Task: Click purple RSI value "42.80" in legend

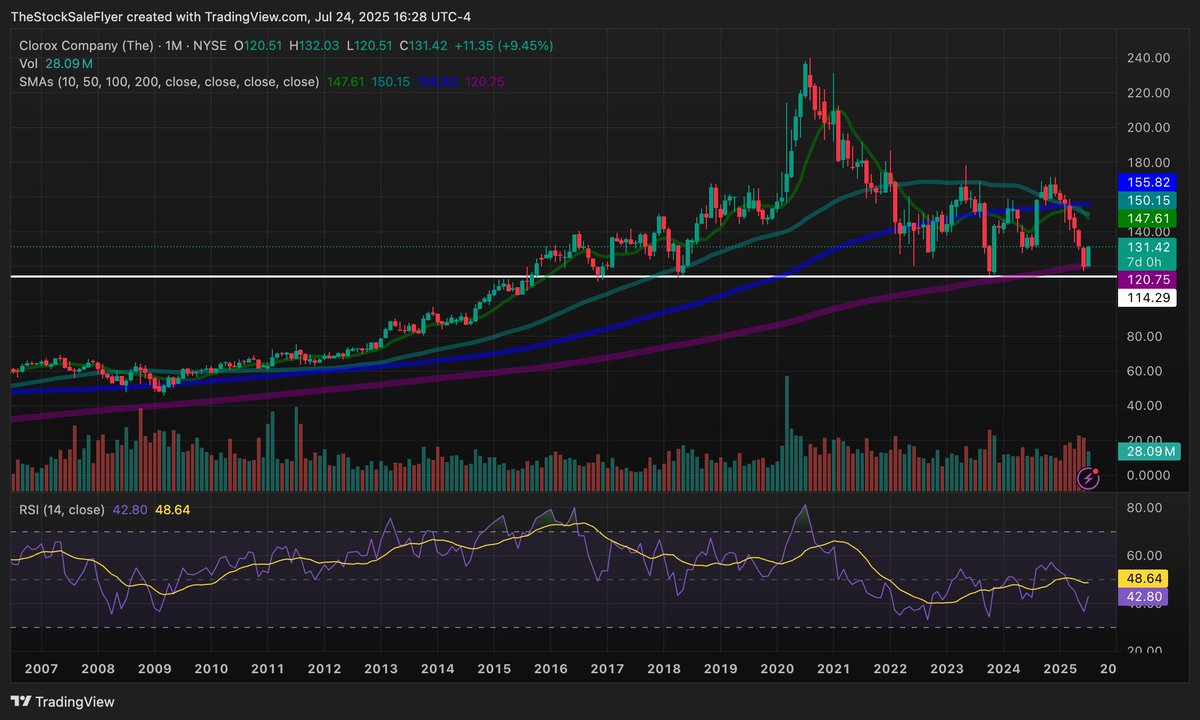Action: (130, 510)
